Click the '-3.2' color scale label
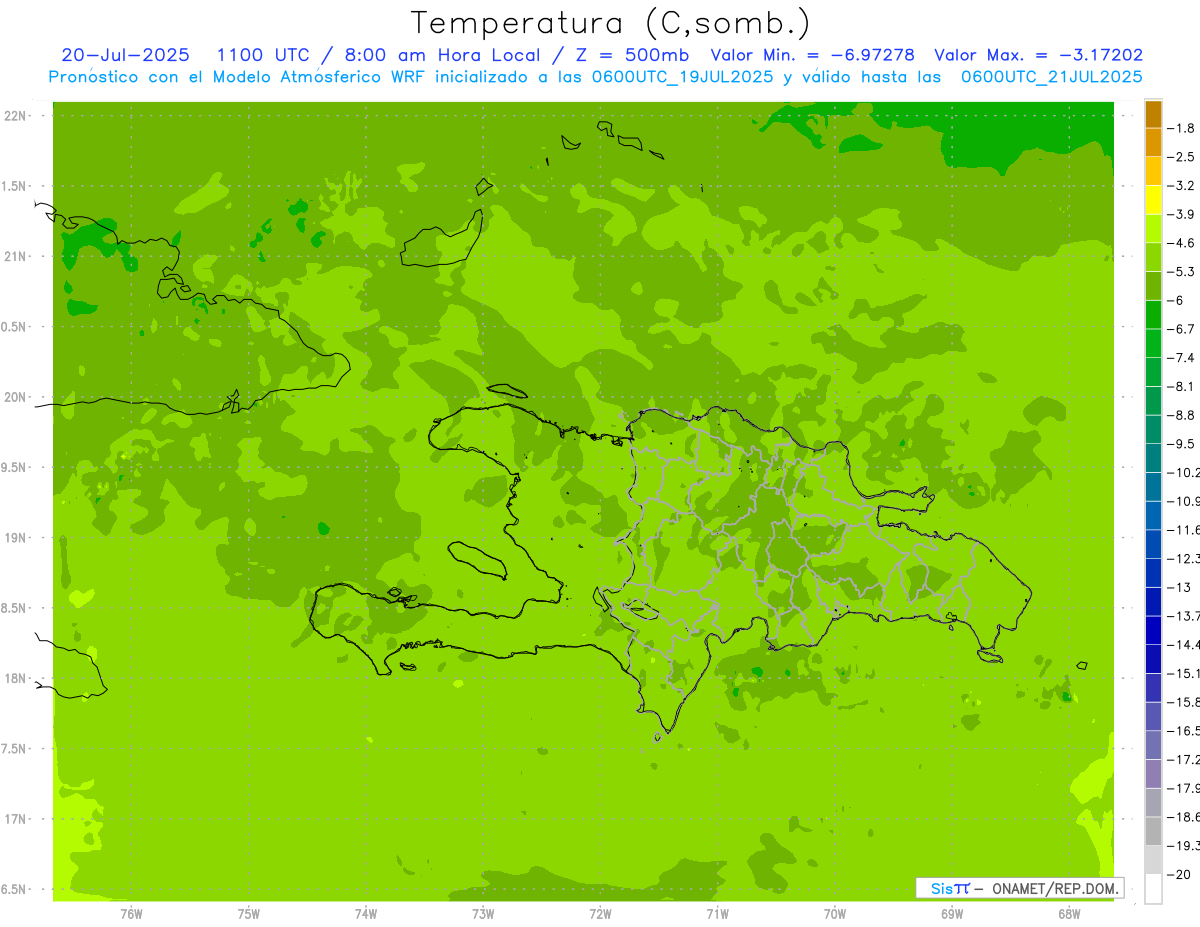Screen dimensions: 1200x927 point(1182,185)
